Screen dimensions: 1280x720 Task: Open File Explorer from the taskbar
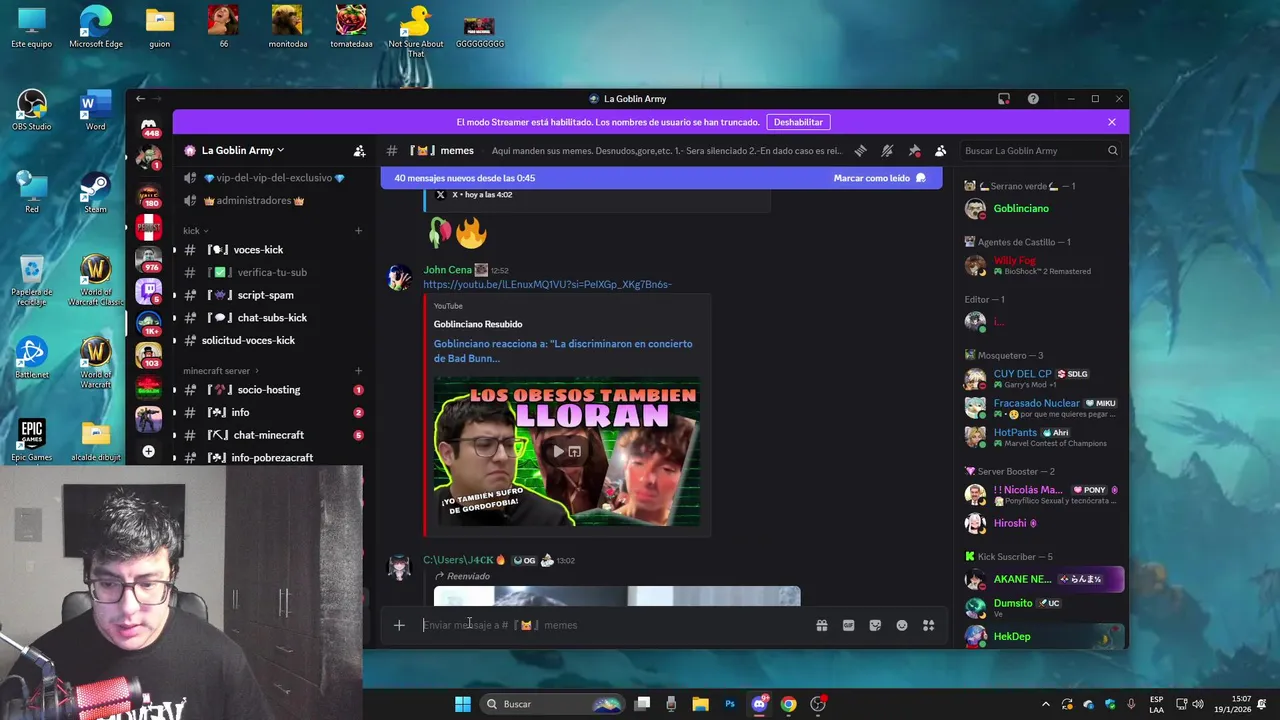tap(700, 704)
